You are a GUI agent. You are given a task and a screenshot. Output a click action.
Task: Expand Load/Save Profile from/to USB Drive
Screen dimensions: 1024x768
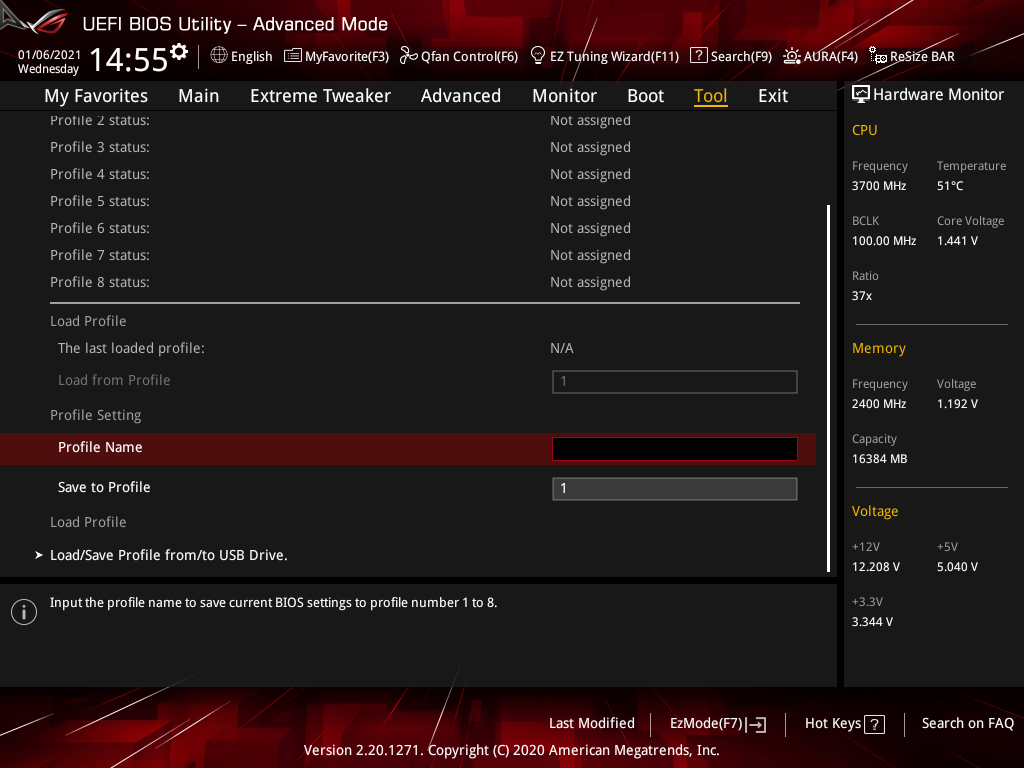[x=168, y=555]
